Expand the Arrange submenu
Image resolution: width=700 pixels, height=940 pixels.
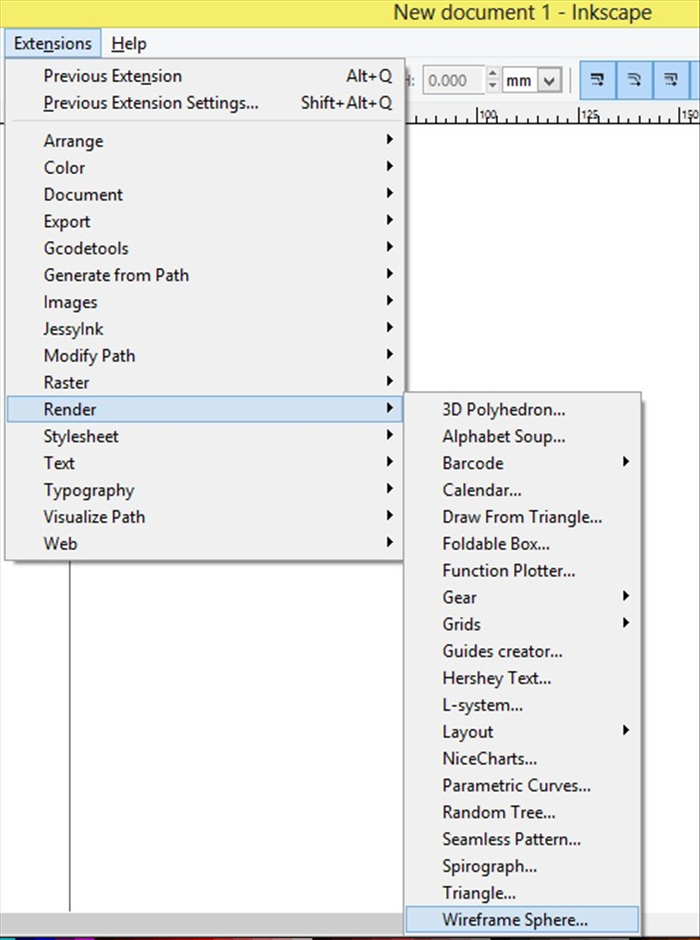[x=204, y=141]
